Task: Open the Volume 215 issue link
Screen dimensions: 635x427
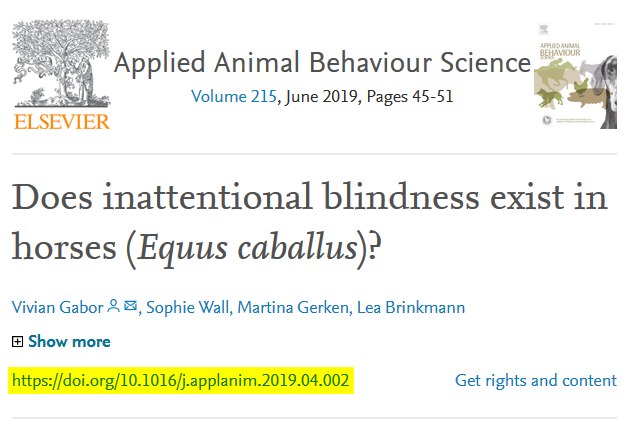Action: click(235, 98)
